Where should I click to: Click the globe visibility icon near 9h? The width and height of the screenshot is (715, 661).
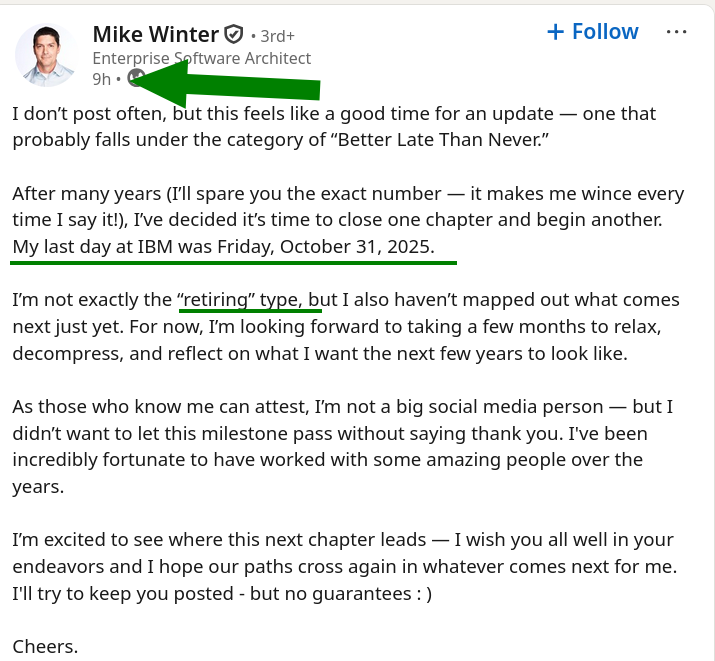pos(136,78)
